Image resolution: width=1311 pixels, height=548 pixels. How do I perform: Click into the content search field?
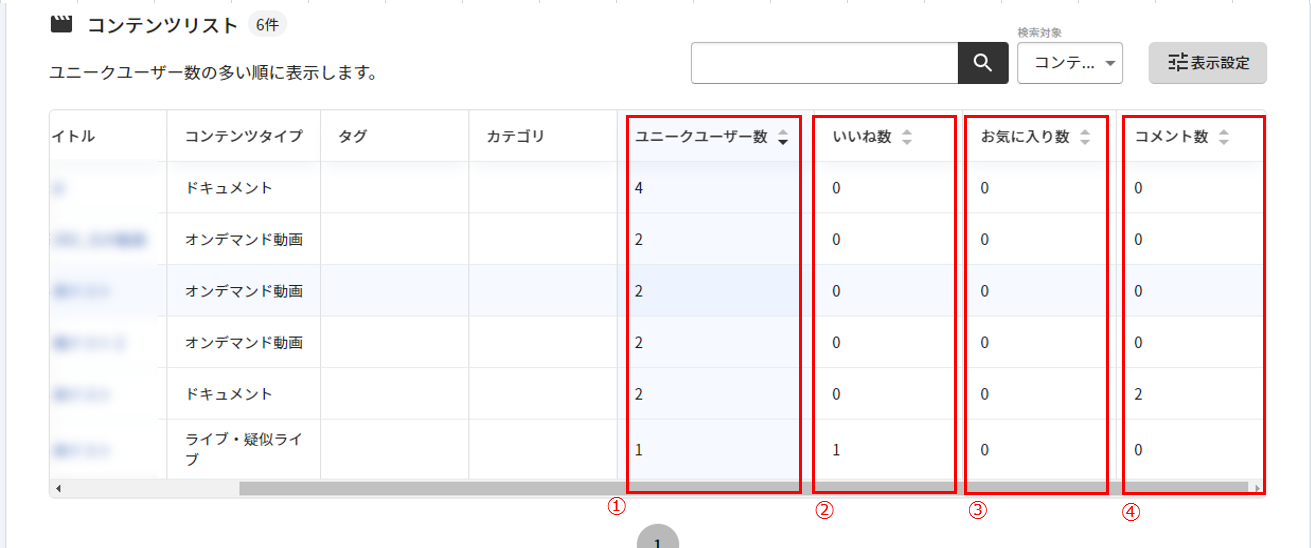[x=824, y=63]
